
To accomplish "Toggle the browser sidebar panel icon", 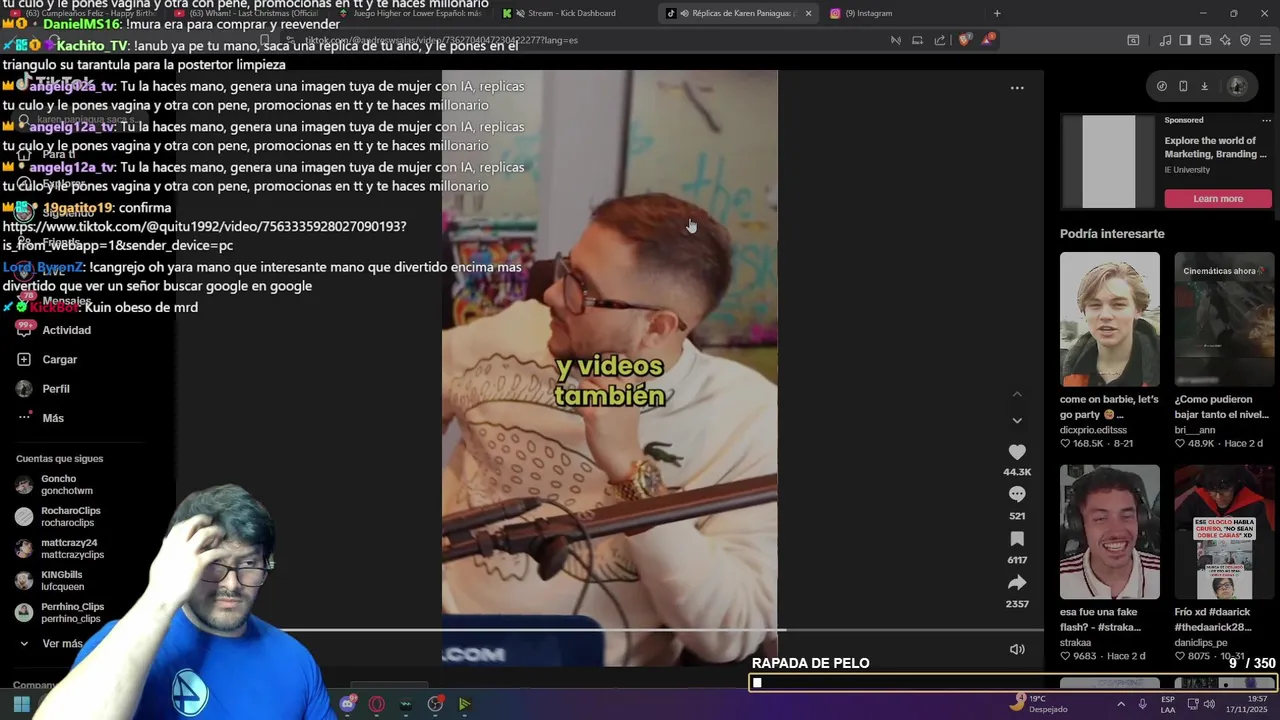I will [1185, 40].
